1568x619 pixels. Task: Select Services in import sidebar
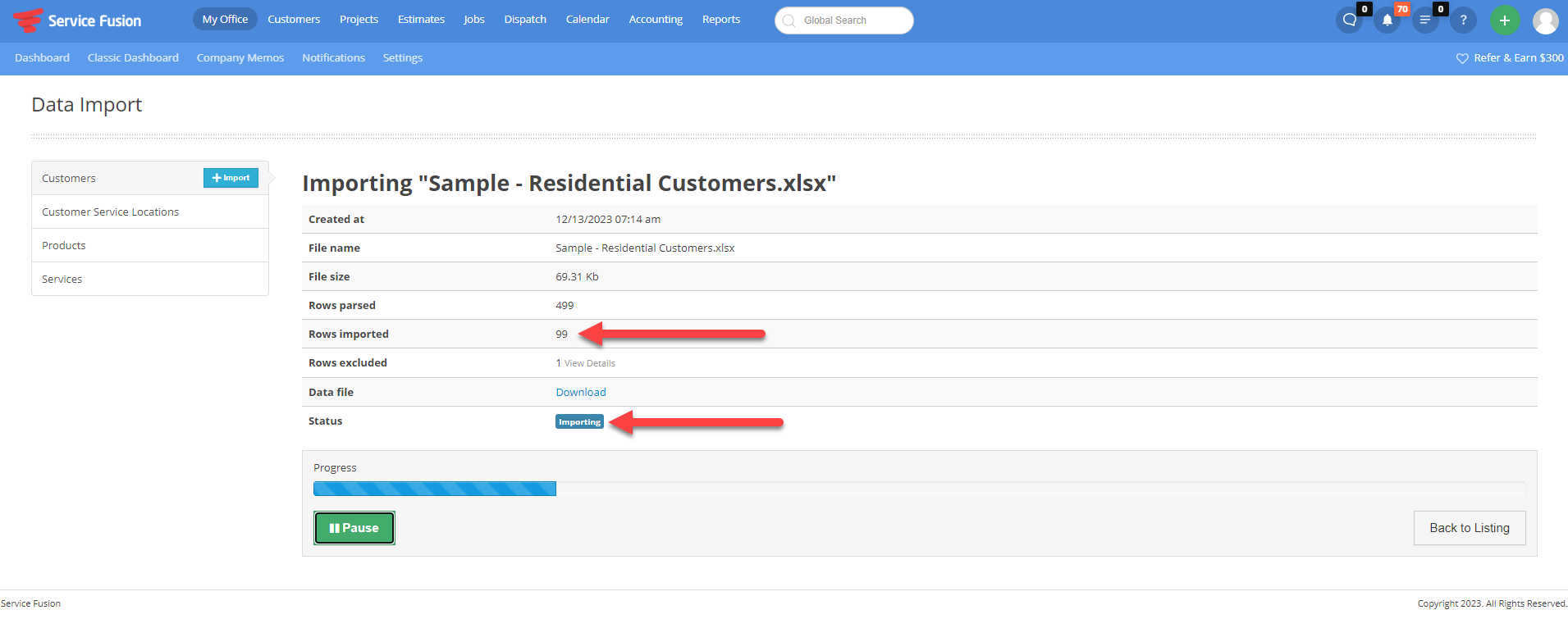tap(150, 279)
